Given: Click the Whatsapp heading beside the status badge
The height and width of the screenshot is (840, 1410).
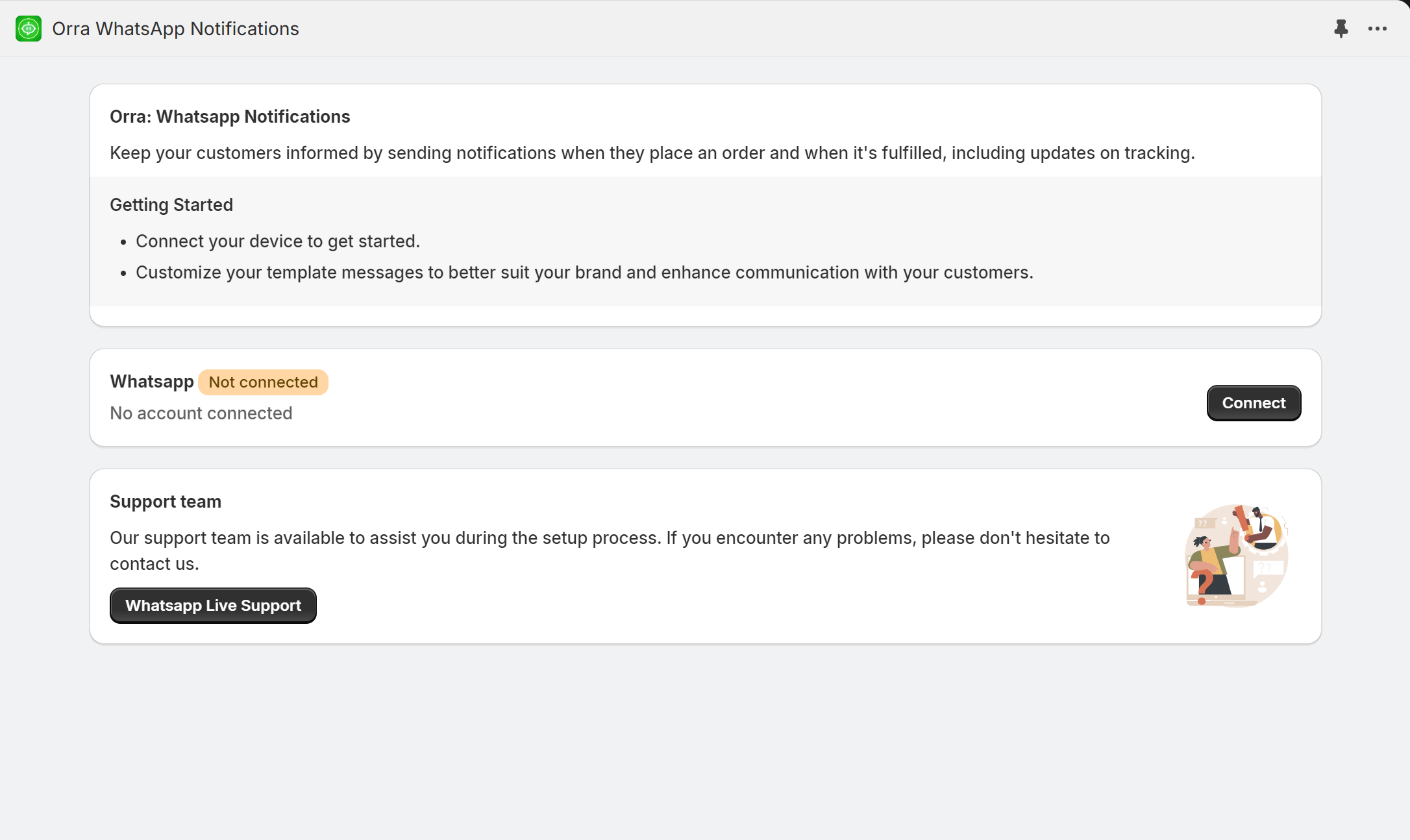Looking at the screenshot, I should pos(152,382).
